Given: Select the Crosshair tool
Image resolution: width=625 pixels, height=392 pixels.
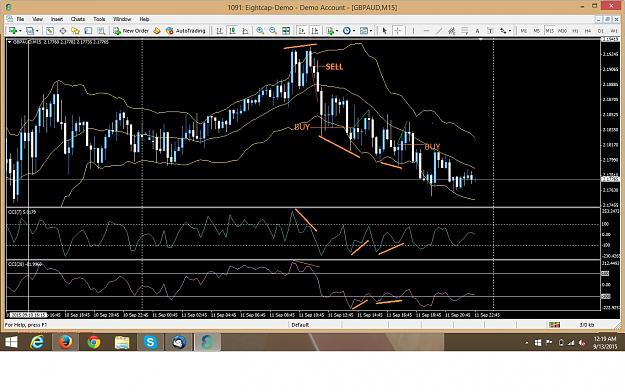Looking at the screenshot, I should coord(397,31).
